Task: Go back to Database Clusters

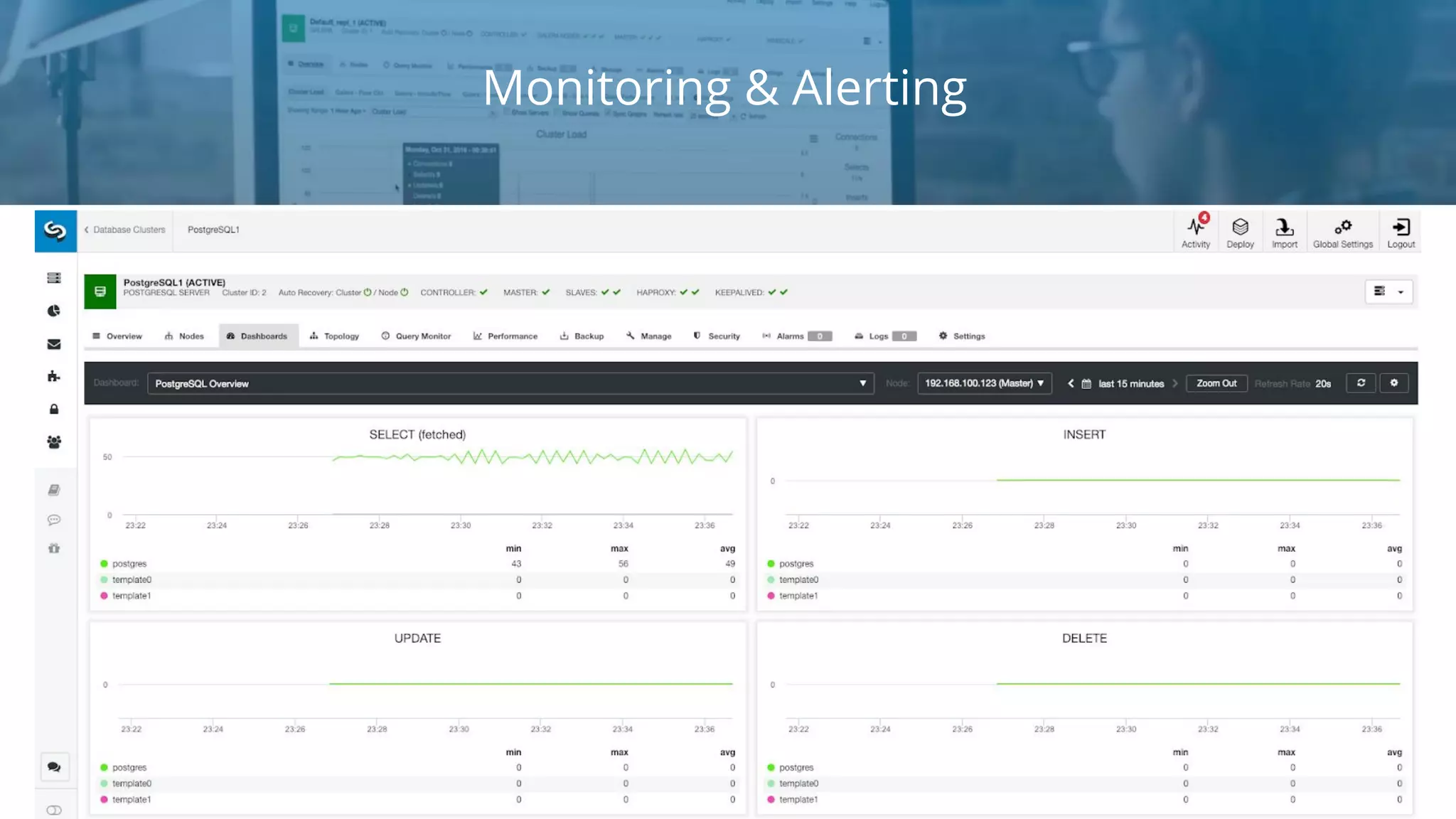Action: tap(125, 230)
